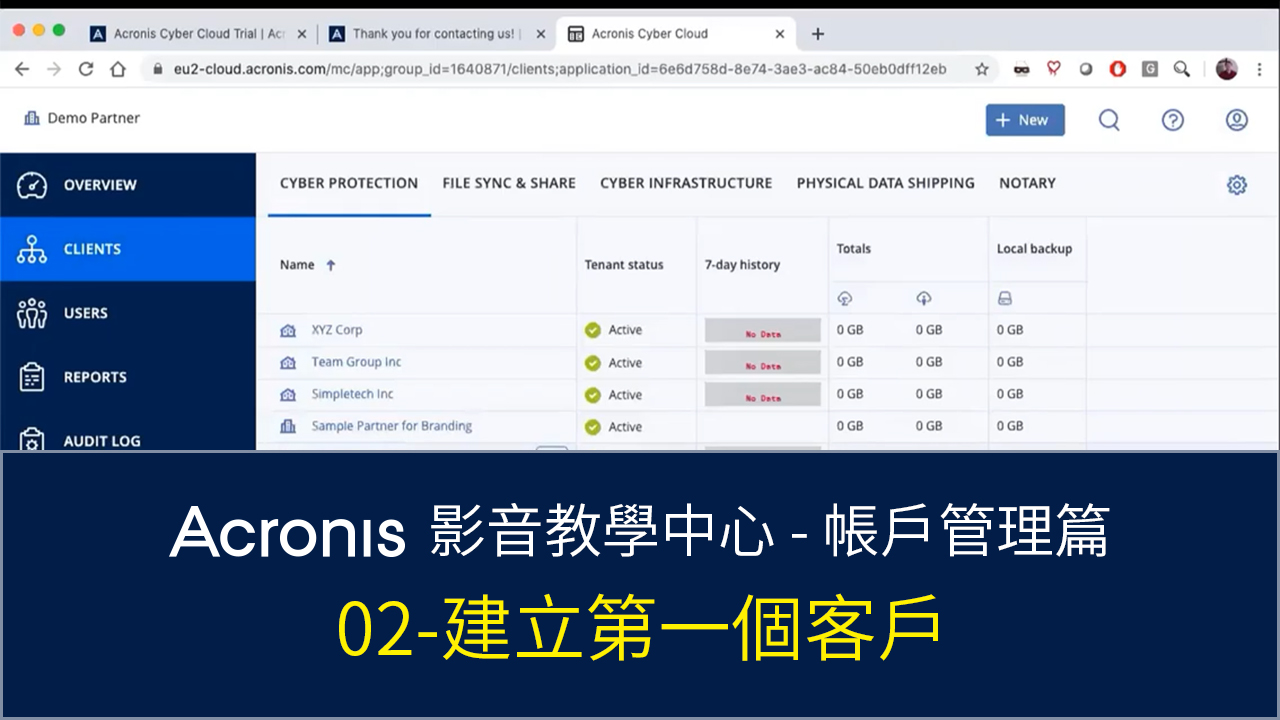Open the Chrome three-dot menu
Screen dimensions: 1280x720
tap(1261, 69)
